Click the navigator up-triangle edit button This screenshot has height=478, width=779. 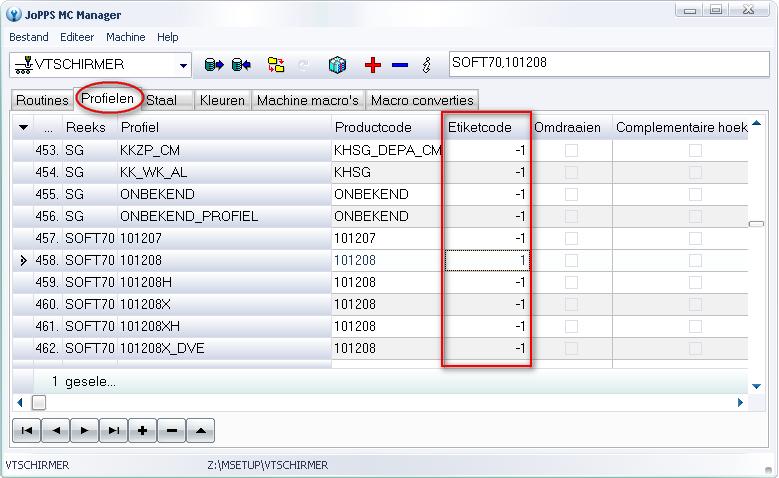[x=201, y=430]
